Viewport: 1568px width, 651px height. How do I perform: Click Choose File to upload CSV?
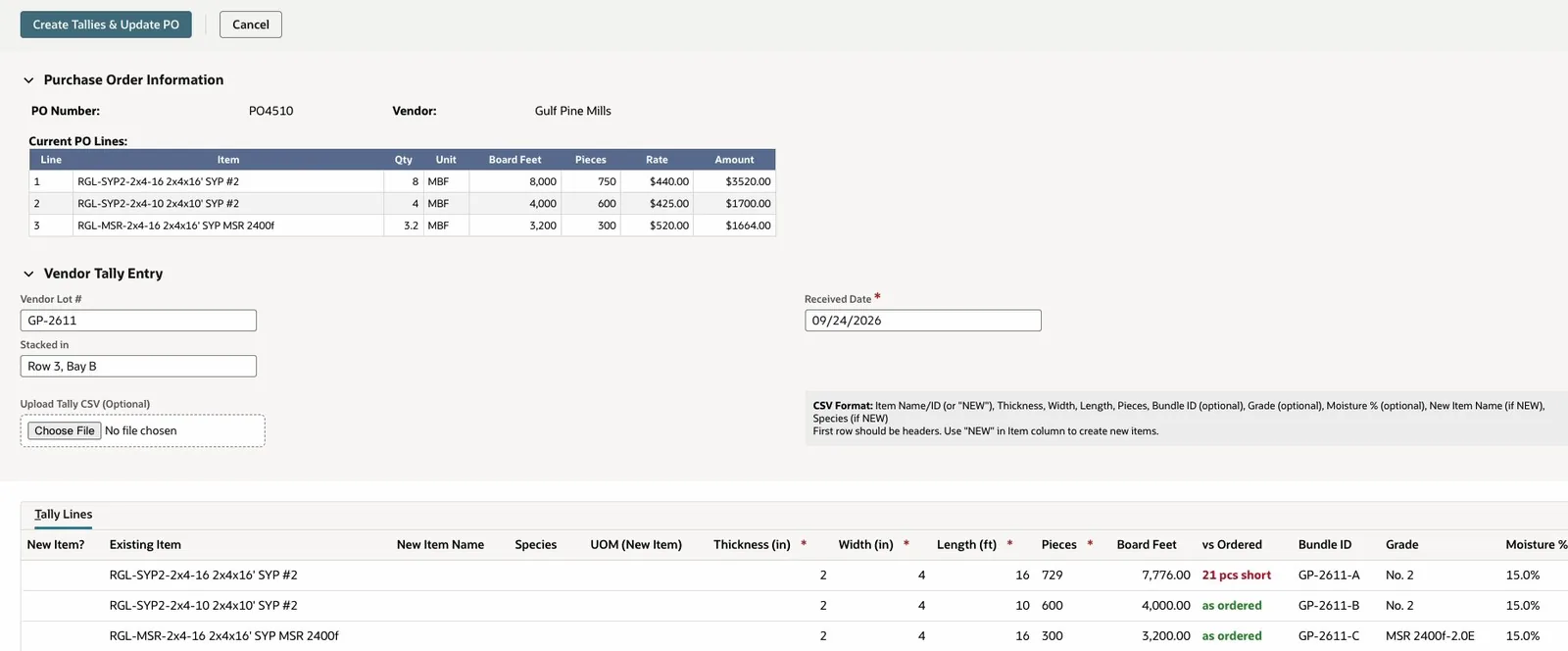pyautogui.click(x=64, y=431)
